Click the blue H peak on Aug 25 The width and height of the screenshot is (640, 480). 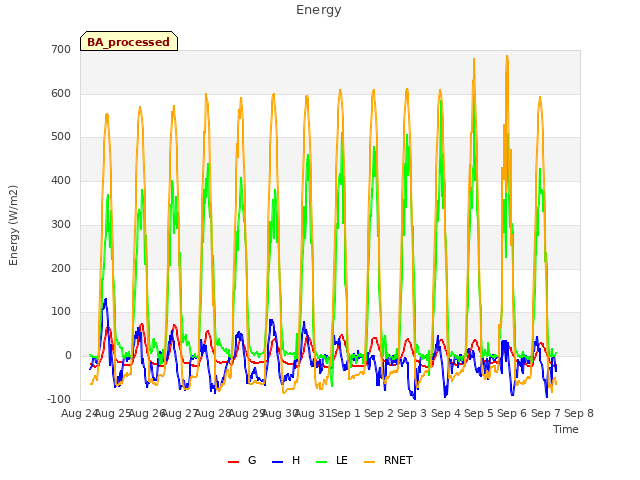[x=106, y=300]
